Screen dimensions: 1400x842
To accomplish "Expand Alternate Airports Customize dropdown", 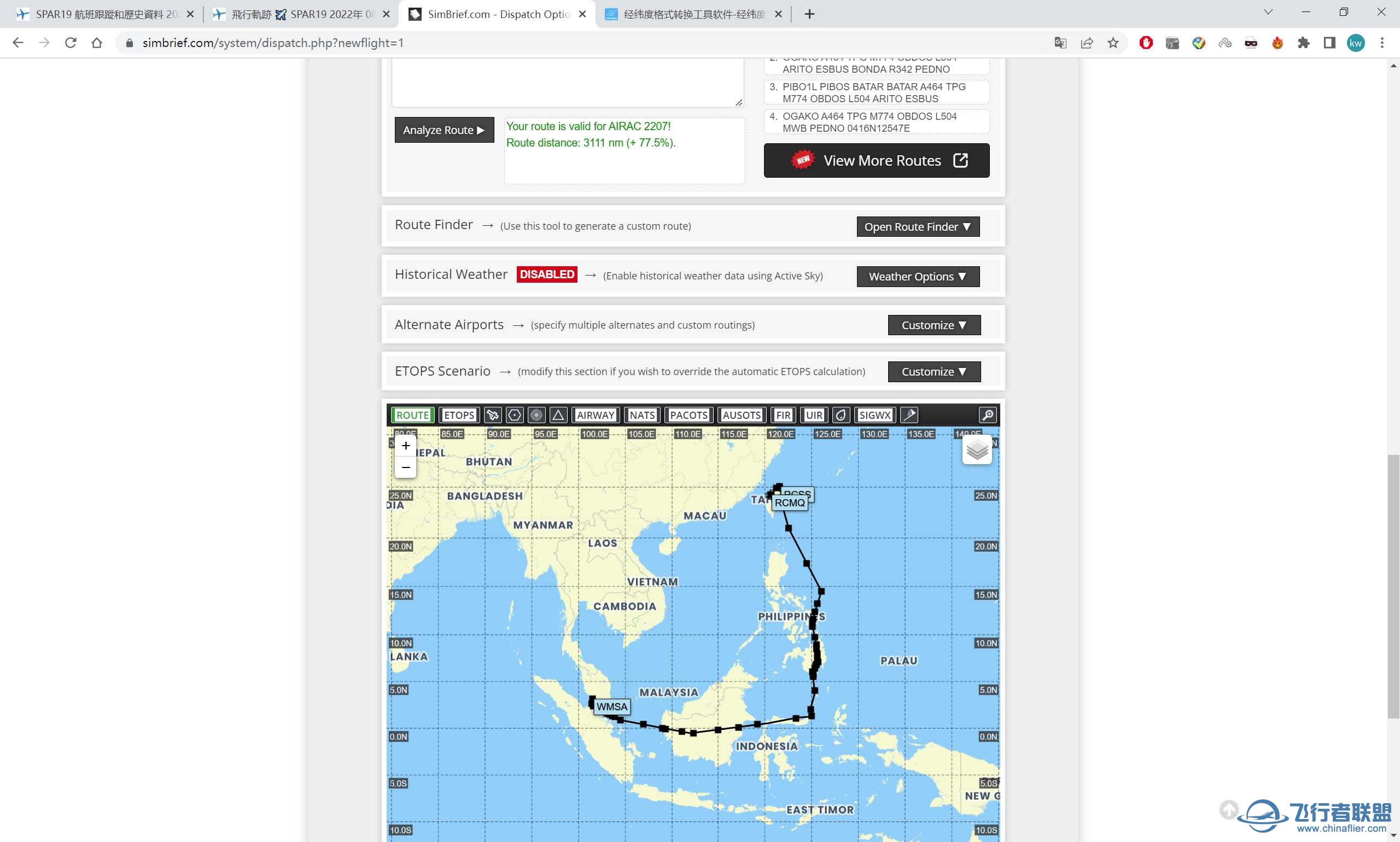I will pyautogui.click(x=934, y=325).
